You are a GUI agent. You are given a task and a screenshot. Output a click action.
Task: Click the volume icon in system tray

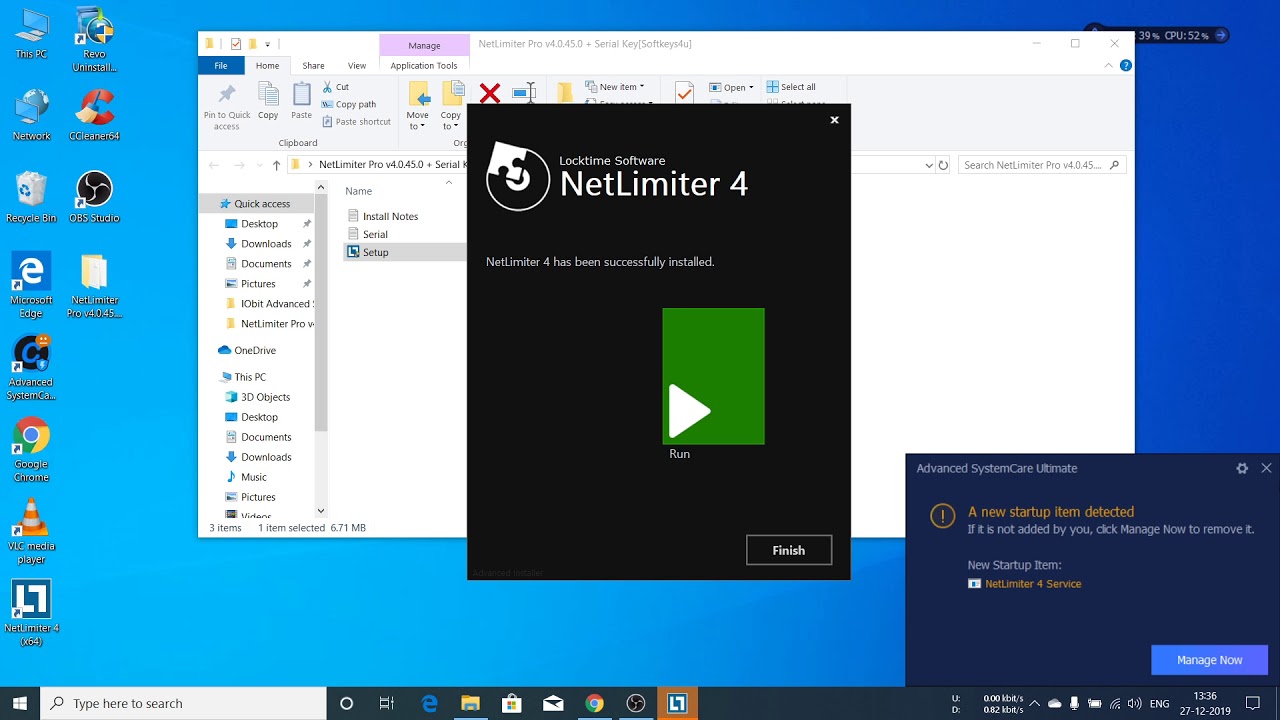click(1136, 704)
